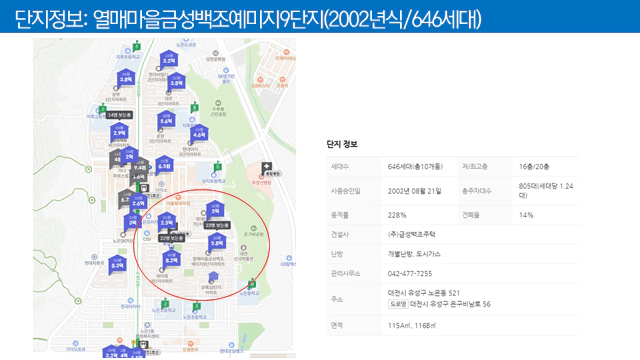The image size is (640, 360).
Task: Click the CGV location pin
Action: [x=147, y=233]
